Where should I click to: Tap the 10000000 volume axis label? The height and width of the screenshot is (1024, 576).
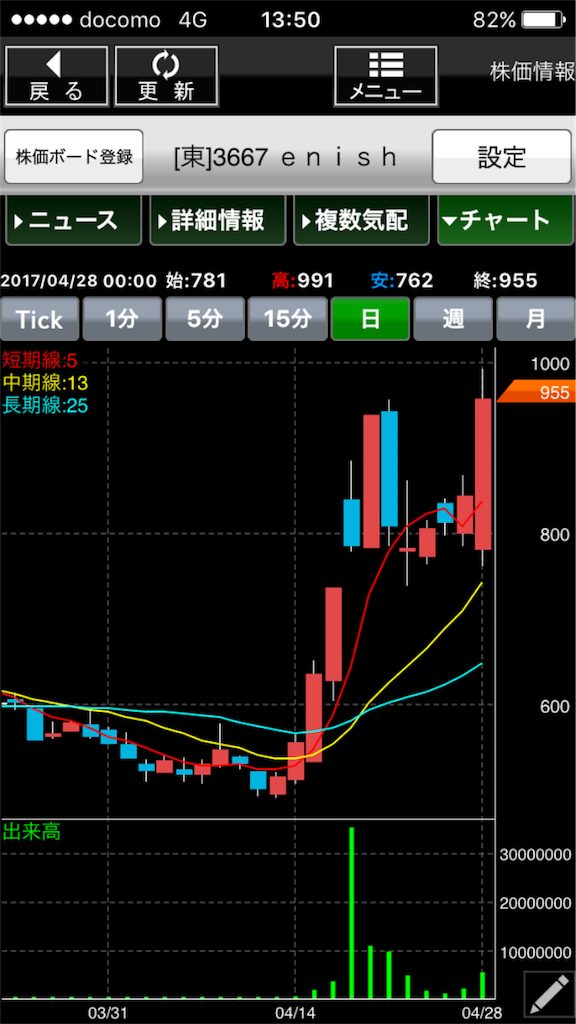point(536,953)
